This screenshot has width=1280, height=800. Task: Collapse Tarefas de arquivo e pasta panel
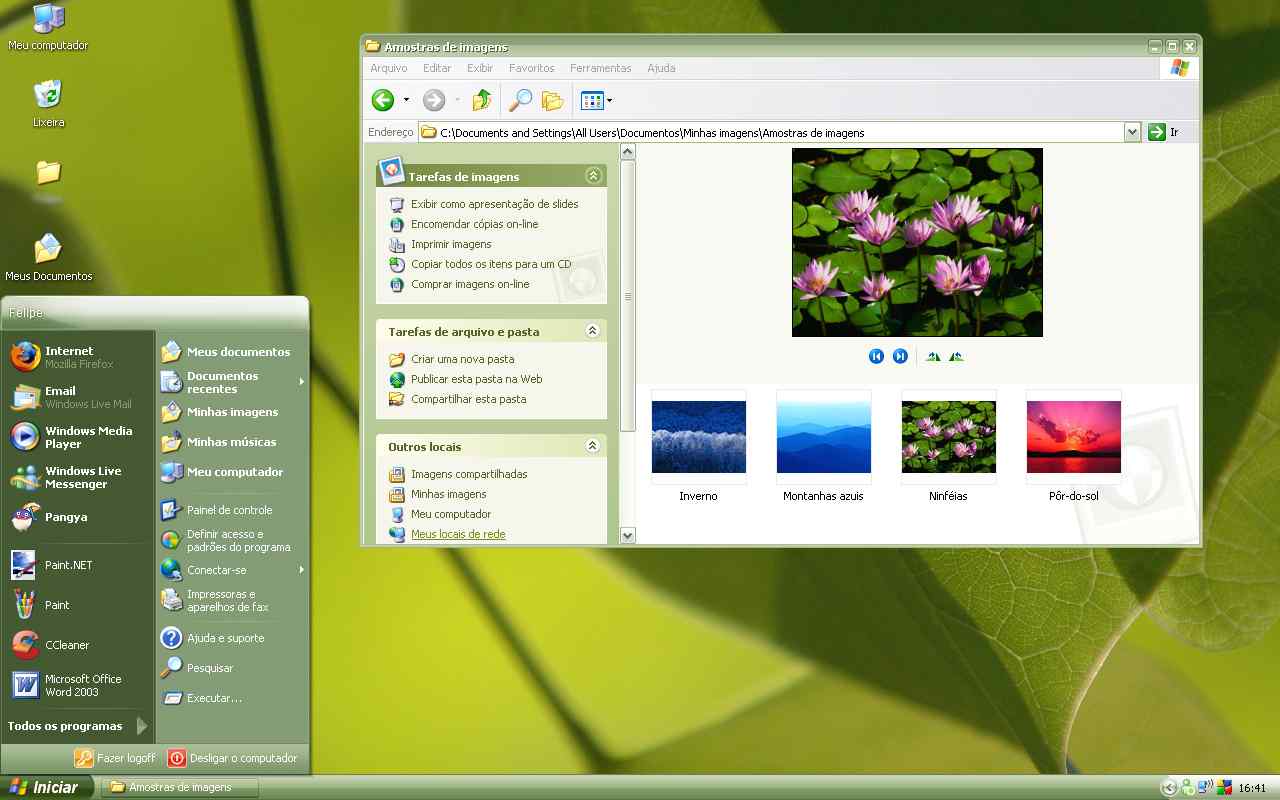(593, 331)
